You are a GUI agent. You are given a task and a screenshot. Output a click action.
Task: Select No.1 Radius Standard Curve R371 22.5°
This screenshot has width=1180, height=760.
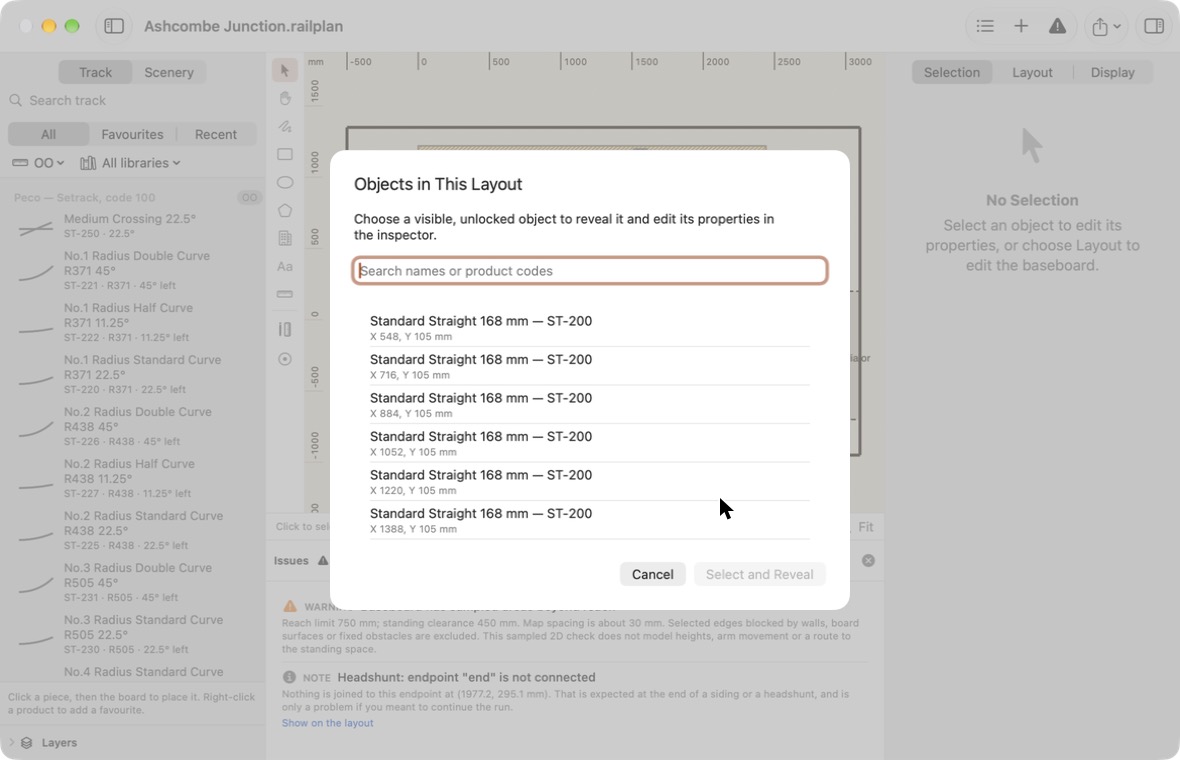[133, 374]
